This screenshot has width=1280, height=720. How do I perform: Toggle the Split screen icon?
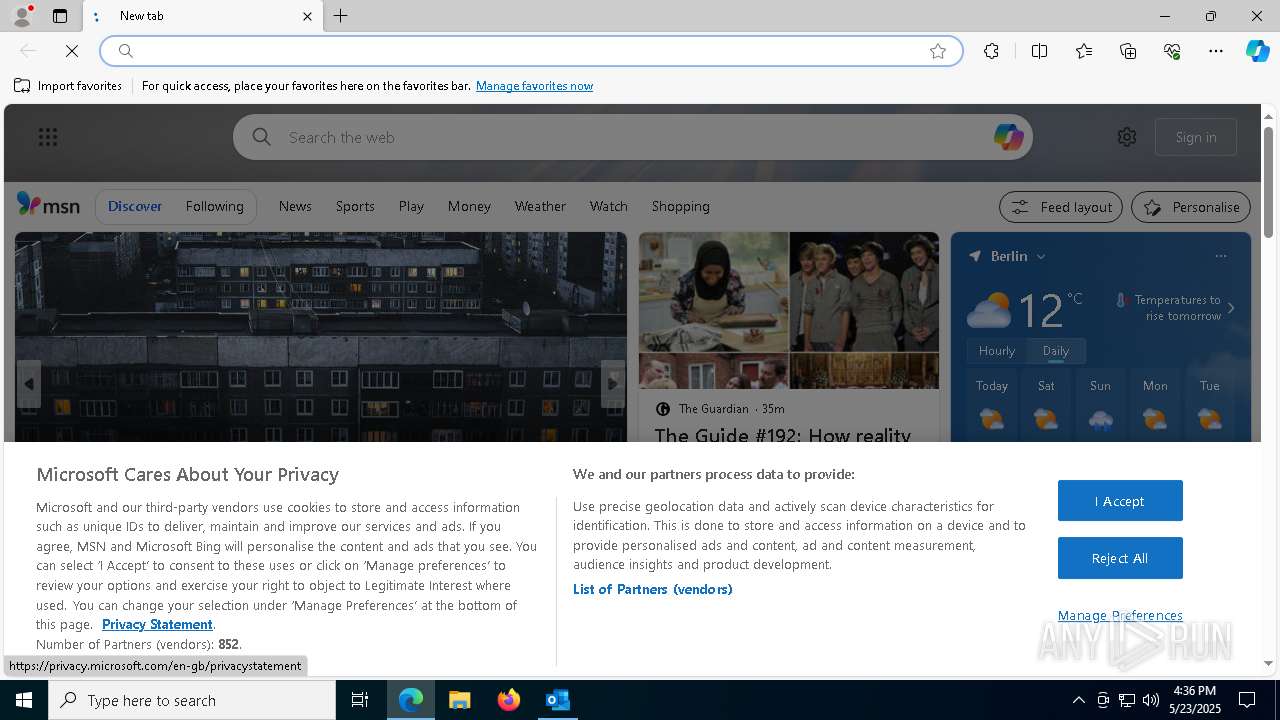(1039, 51)
